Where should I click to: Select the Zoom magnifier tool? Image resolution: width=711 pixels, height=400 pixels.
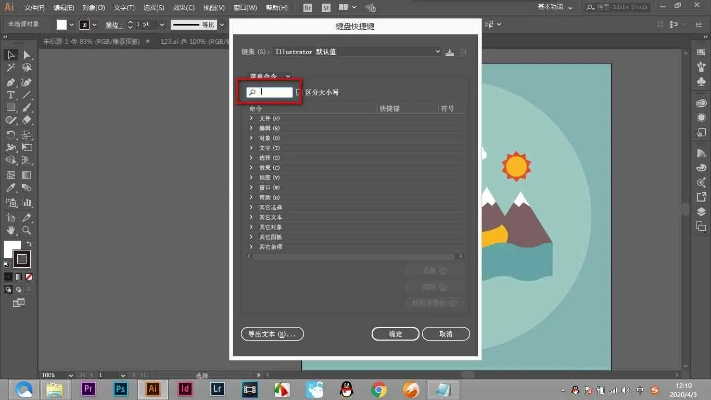(26, 230)
